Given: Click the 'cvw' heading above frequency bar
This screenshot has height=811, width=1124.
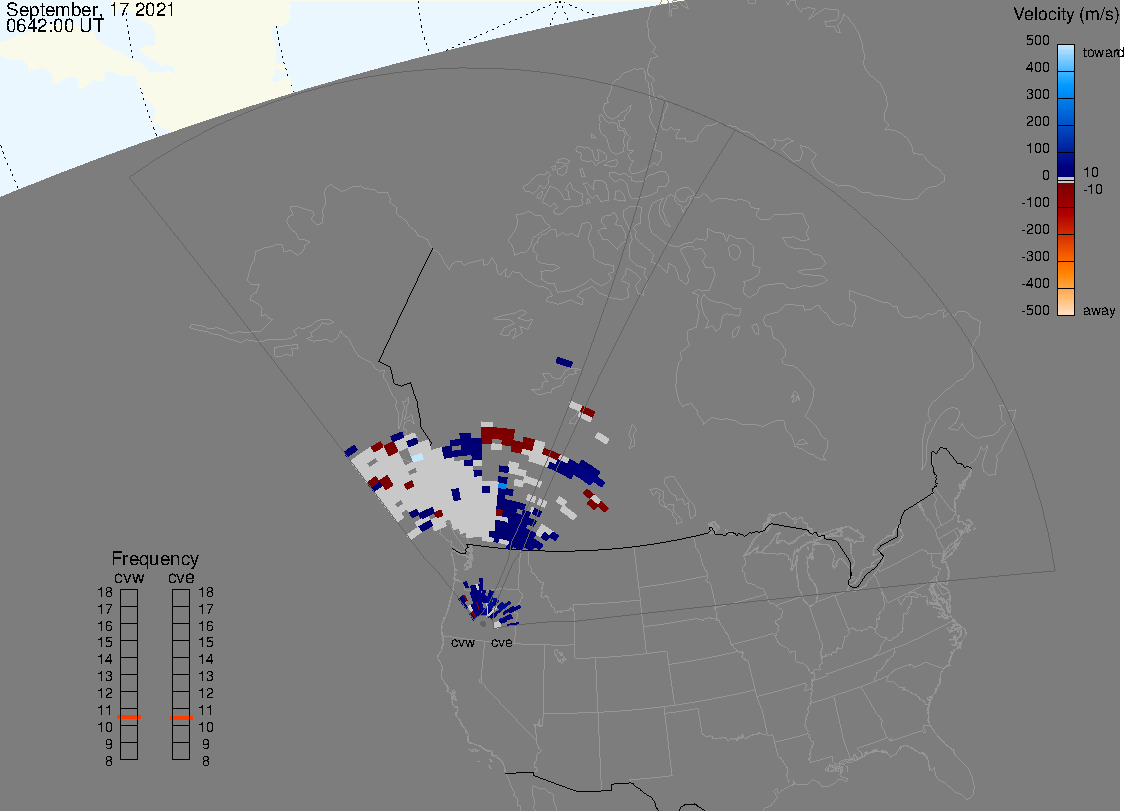Looking at the screenshot, I should 129,577.
